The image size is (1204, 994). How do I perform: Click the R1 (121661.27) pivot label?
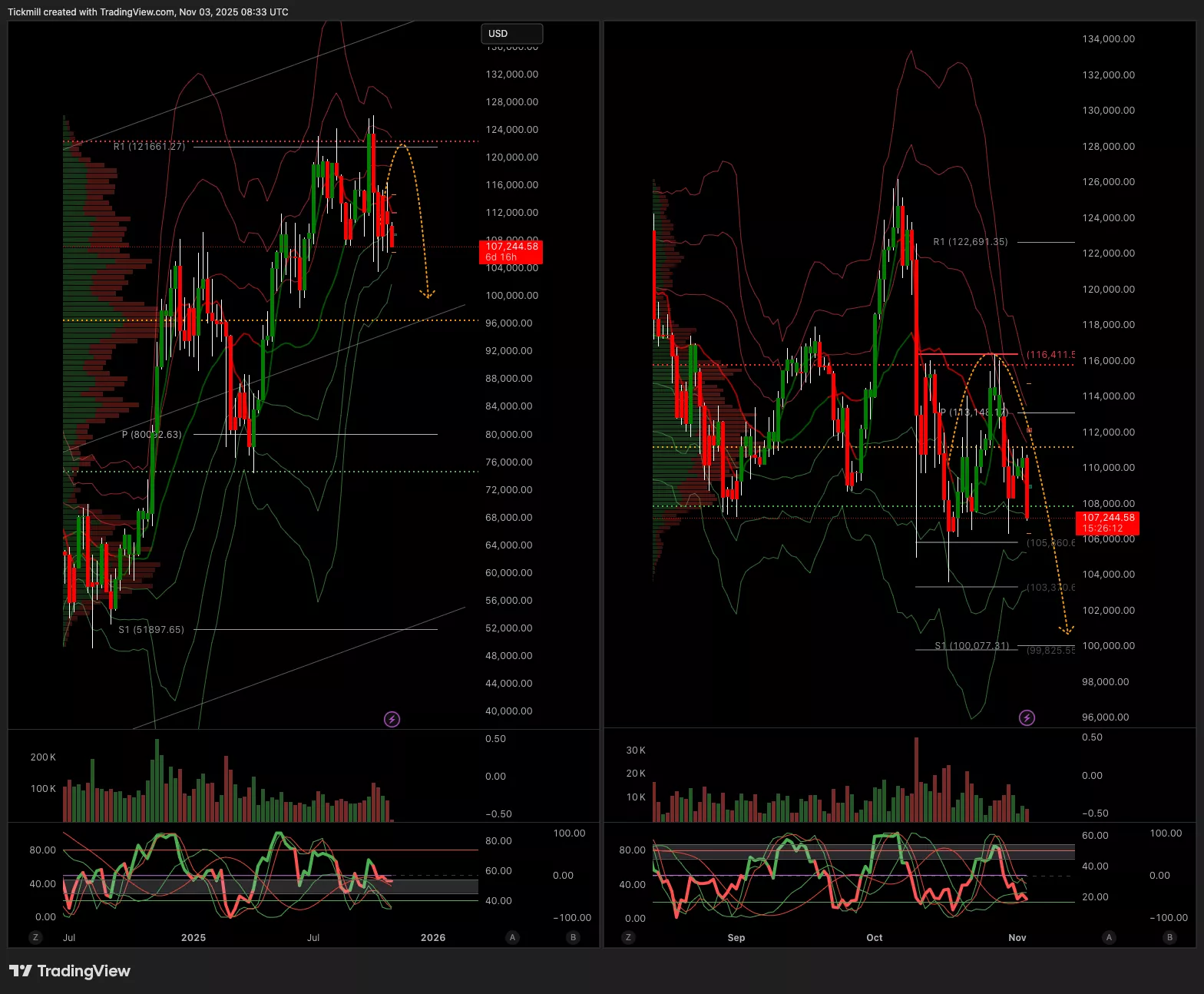pos(149,146)
